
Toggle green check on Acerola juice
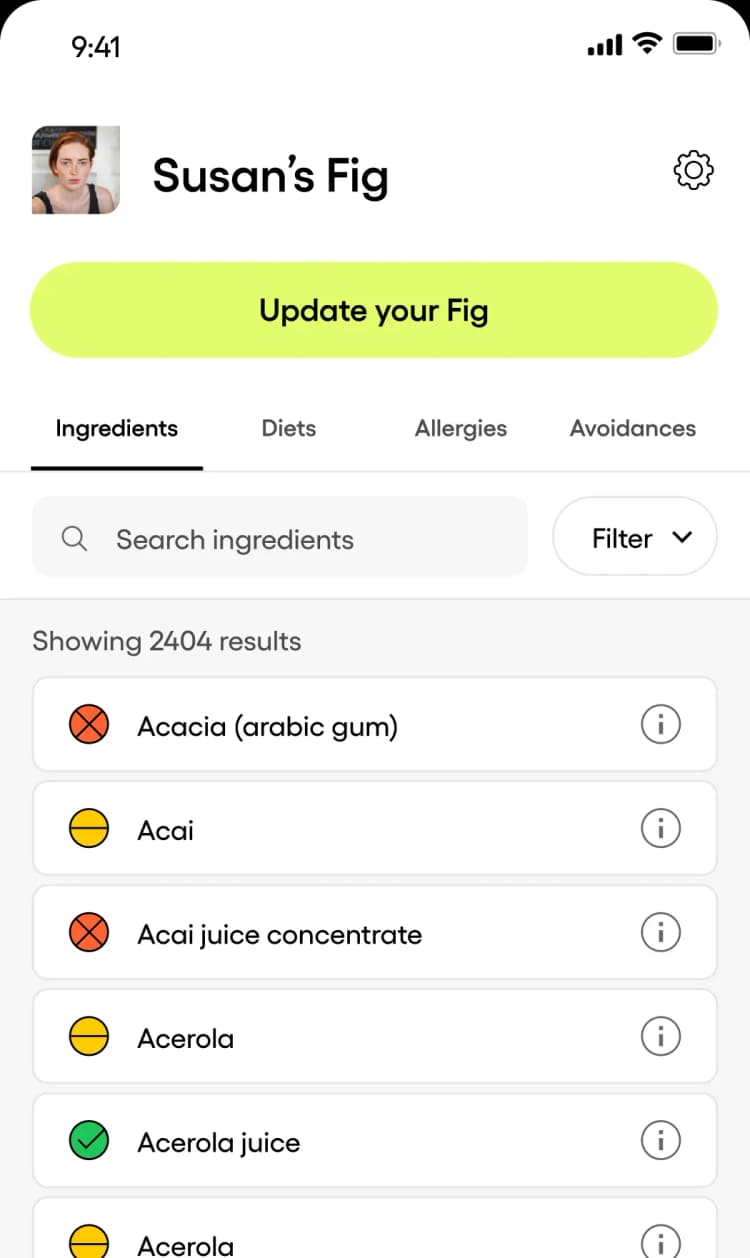(x=89, y=1141)
